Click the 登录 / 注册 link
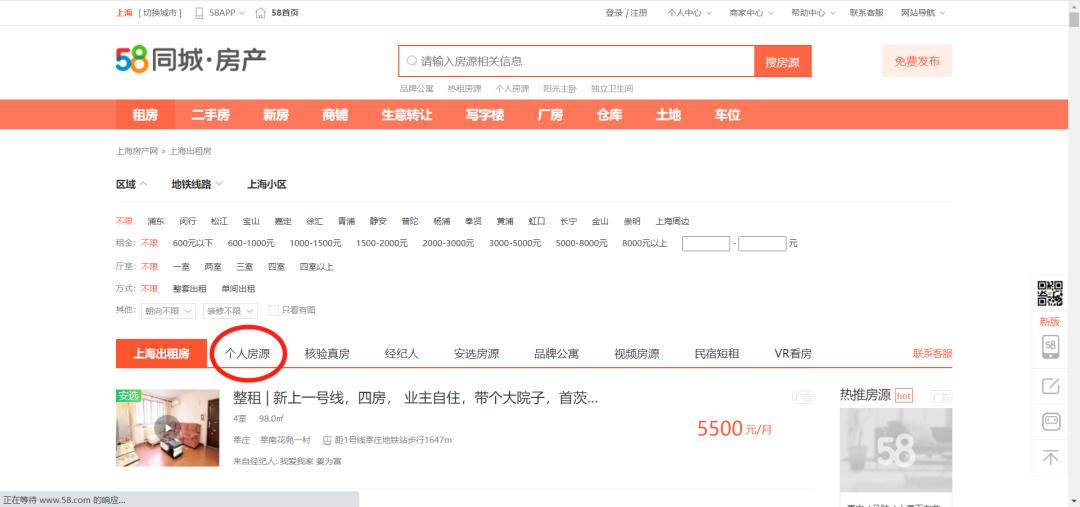 pyautogui.click(x=626, y=13)
